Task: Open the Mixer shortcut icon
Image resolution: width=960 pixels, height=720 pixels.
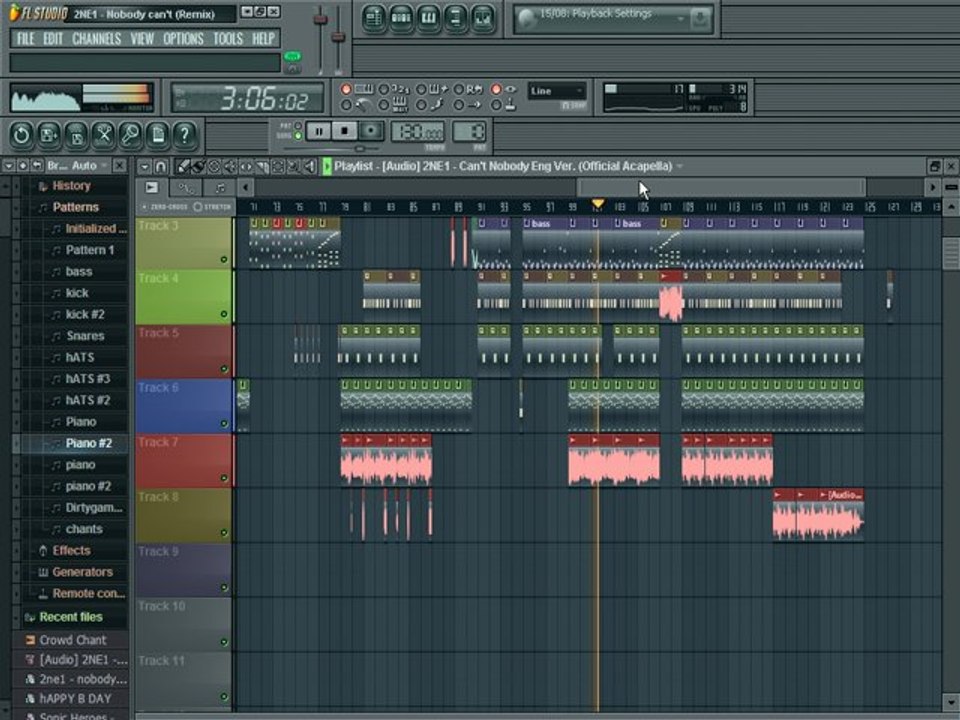Action: point(482,19)
